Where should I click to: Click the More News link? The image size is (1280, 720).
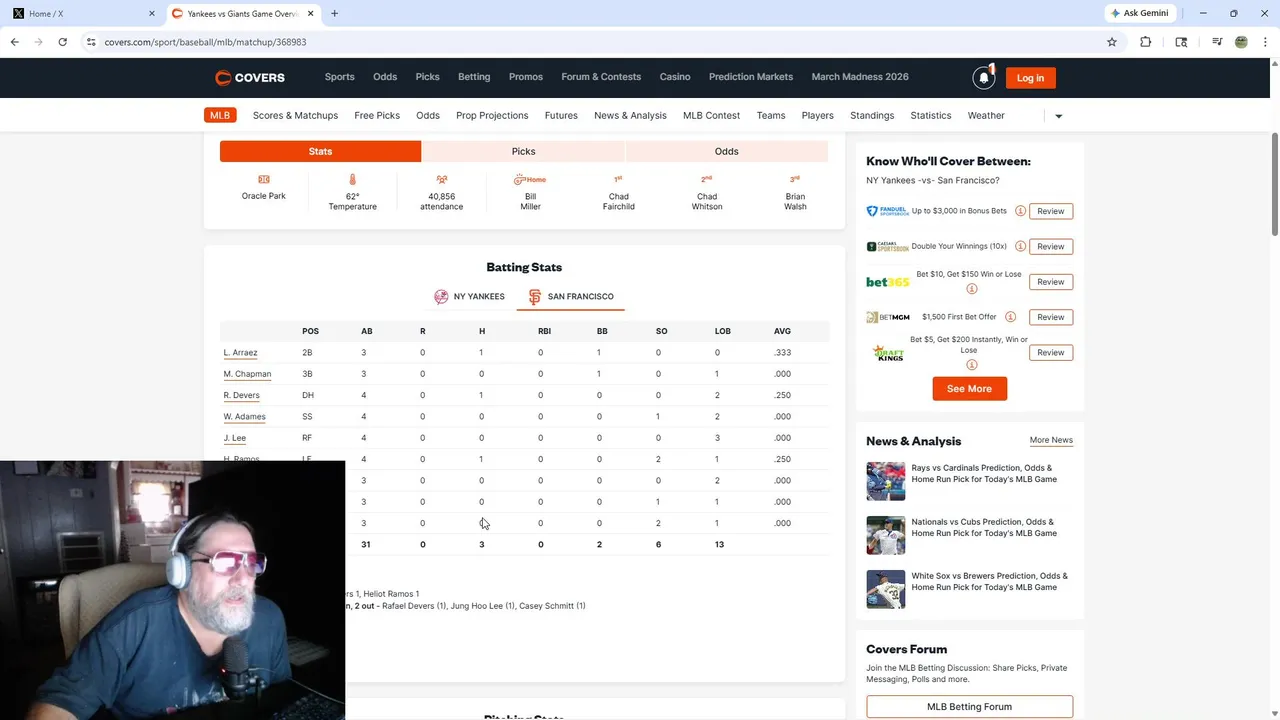[1051, 440]
